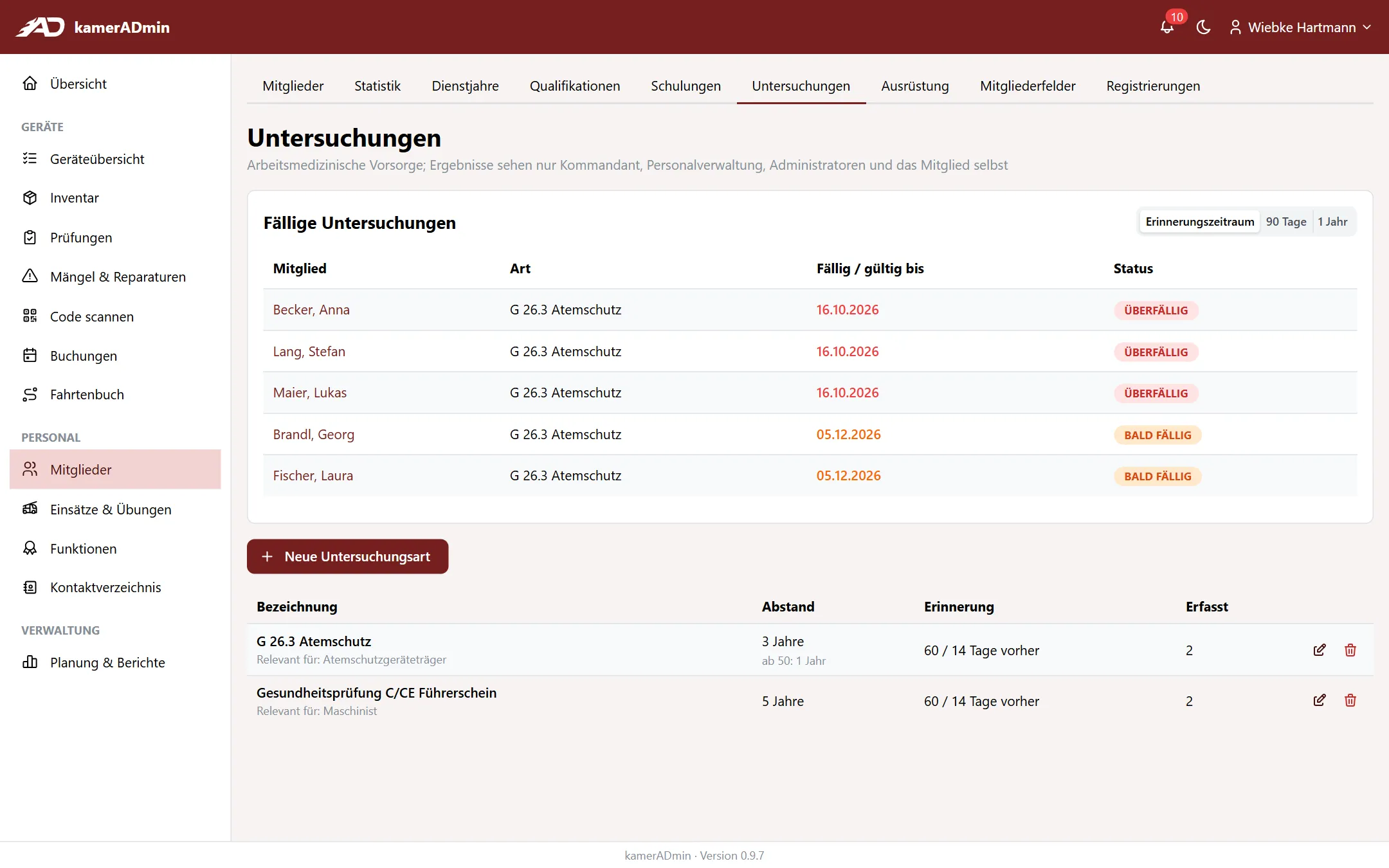Click Neue Untersuchungsart button
Screen dimensions: 1389x868
click(x=348, y=557)
